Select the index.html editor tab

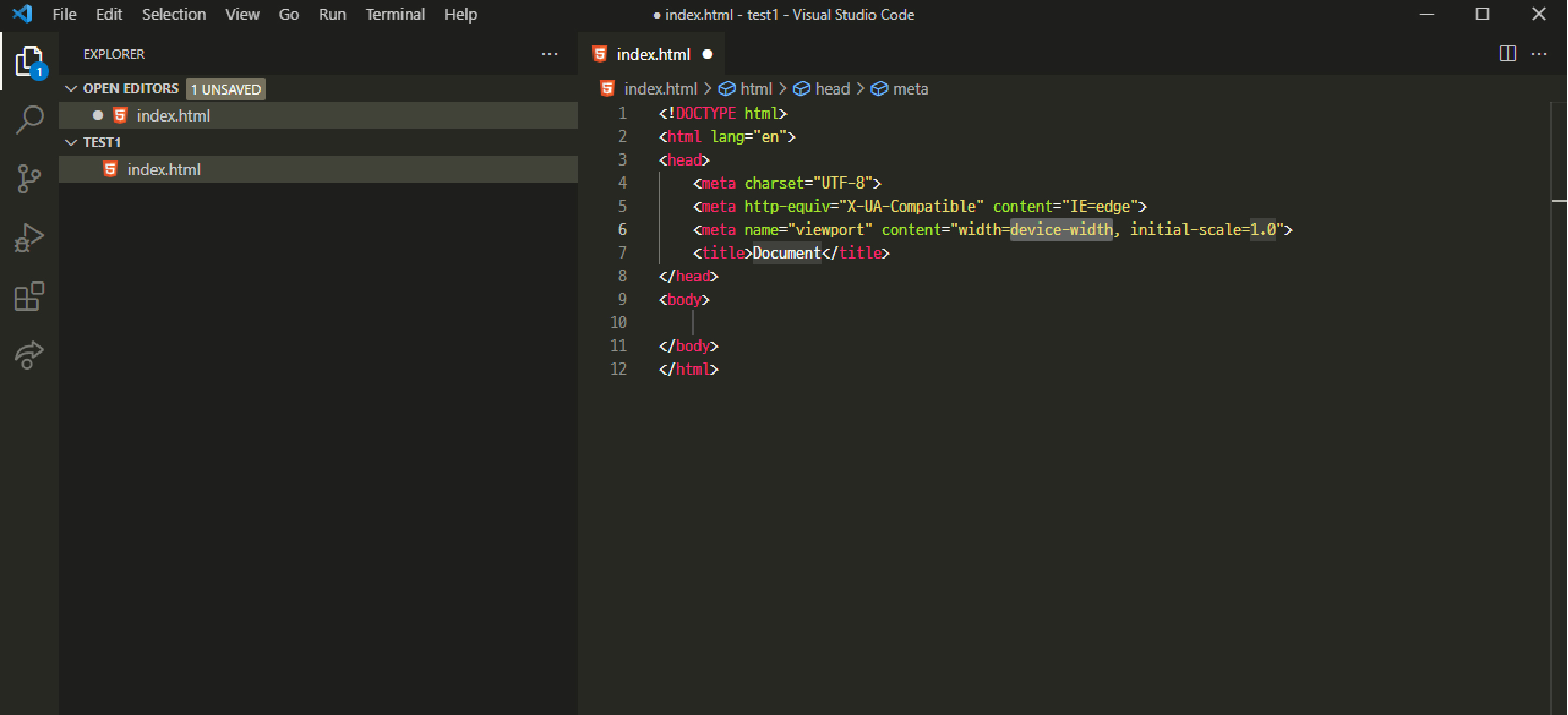(652, 54)
